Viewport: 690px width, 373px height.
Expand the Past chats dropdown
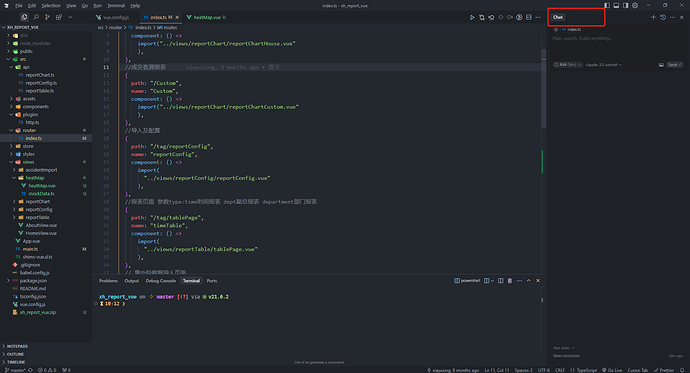click(x=563, y=348)
